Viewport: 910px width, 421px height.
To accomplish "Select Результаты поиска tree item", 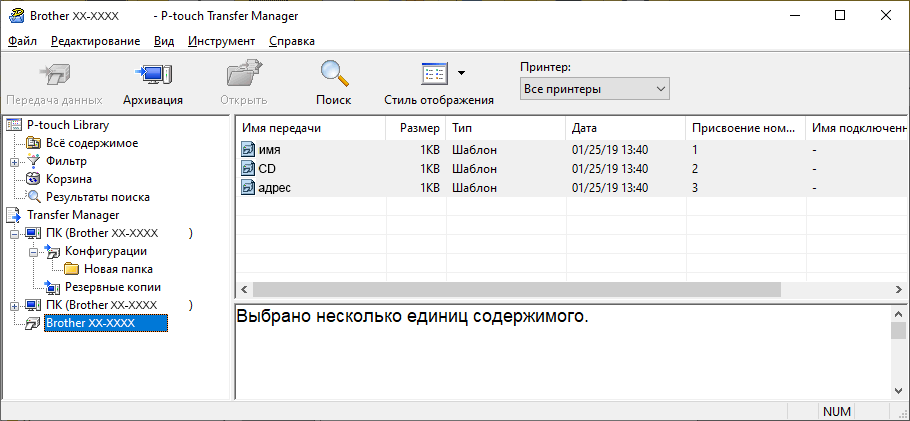I will [98, 197].
